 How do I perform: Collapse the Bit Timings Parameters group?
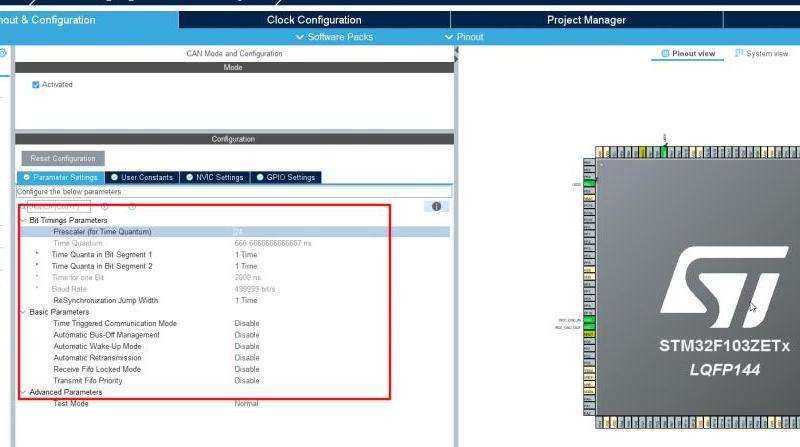click(x=23, y=220)
